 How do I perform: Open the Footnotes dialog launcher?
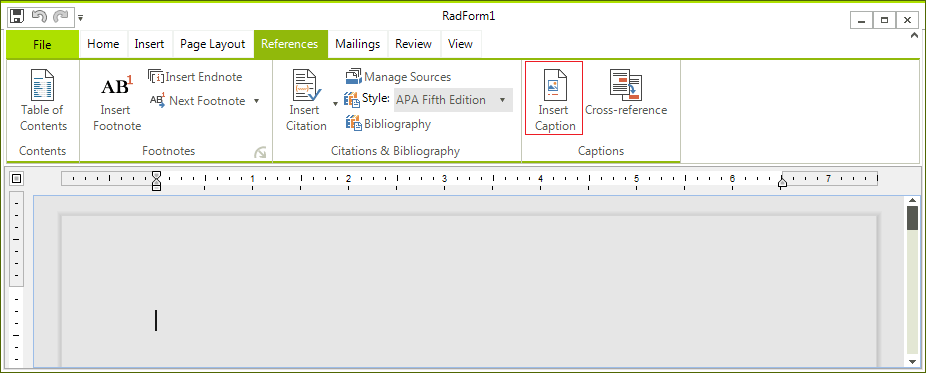tap(260, 153)
